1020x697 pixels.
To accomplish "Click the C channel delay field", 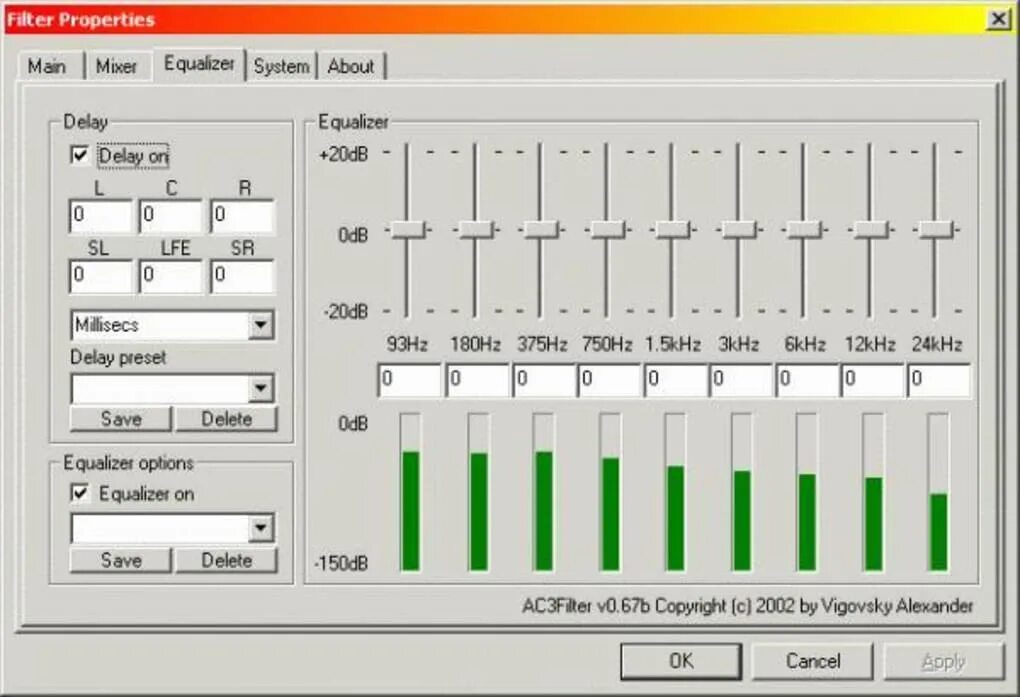I will pyautogui.click(x=170, y=216).
